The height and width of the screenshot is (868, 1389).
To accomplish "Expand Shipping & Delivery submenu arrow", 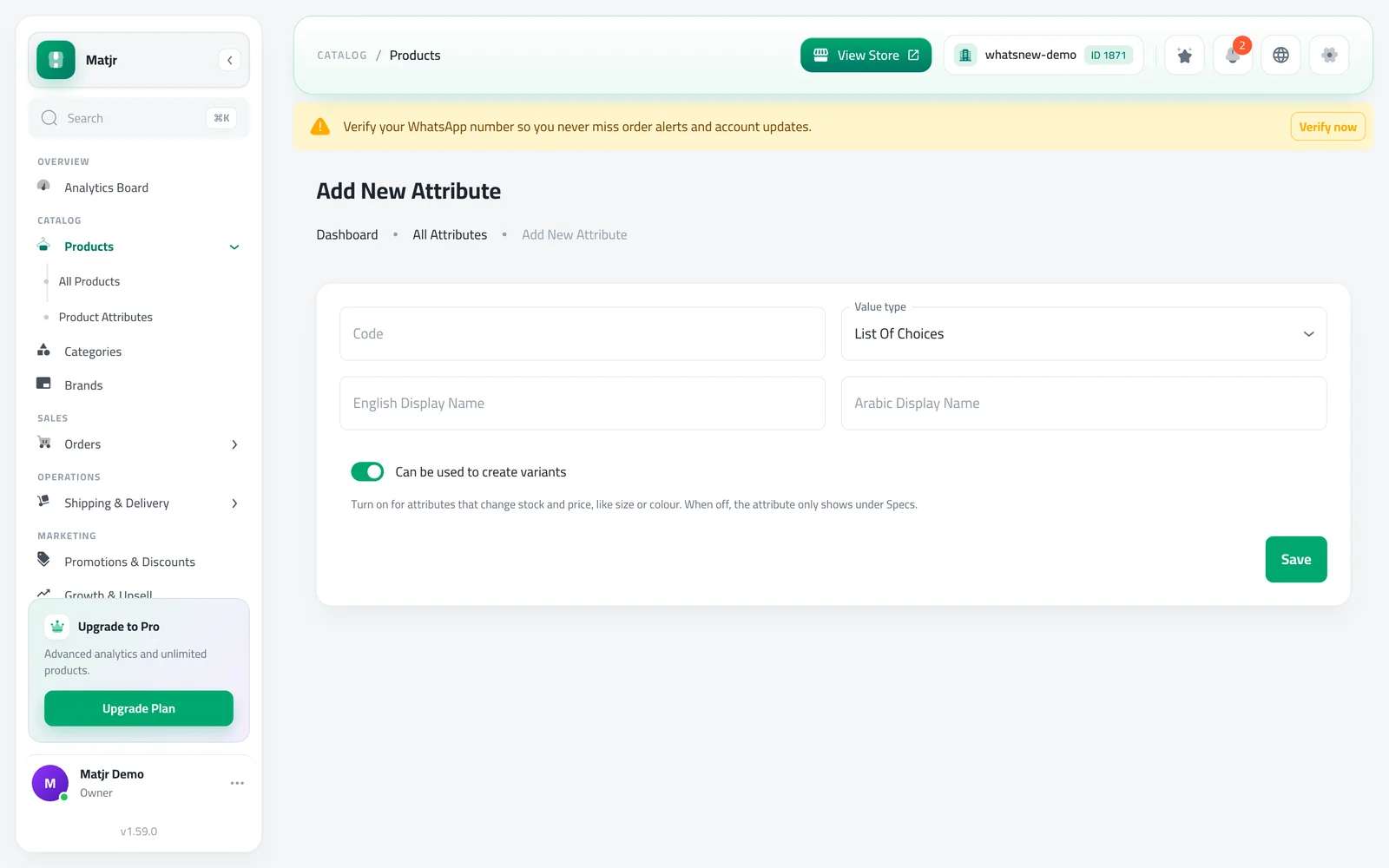I will pyautogui.click(x=234, y=503).
